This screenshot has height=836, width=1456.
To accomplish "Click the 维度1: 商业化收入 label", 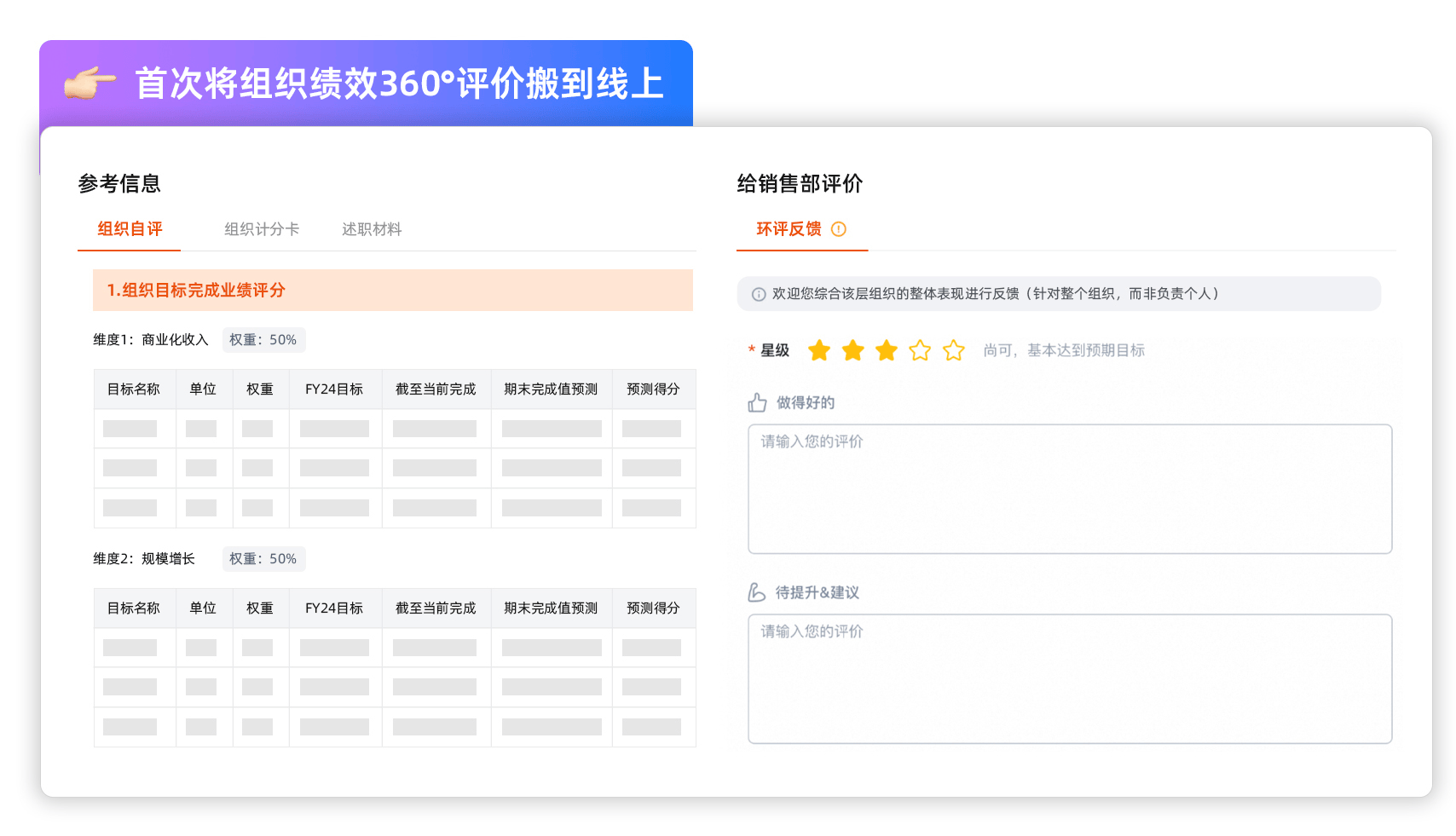I will tap(151, 340).
